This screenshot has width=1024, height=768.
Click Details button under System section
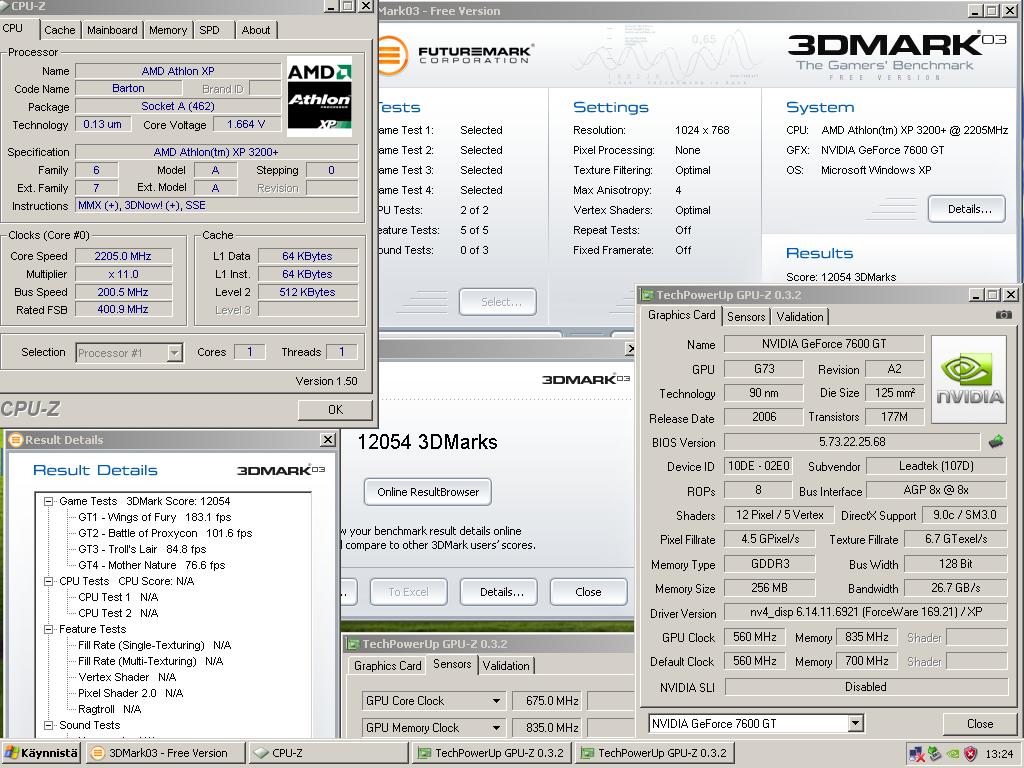click(x=967, y=209)
